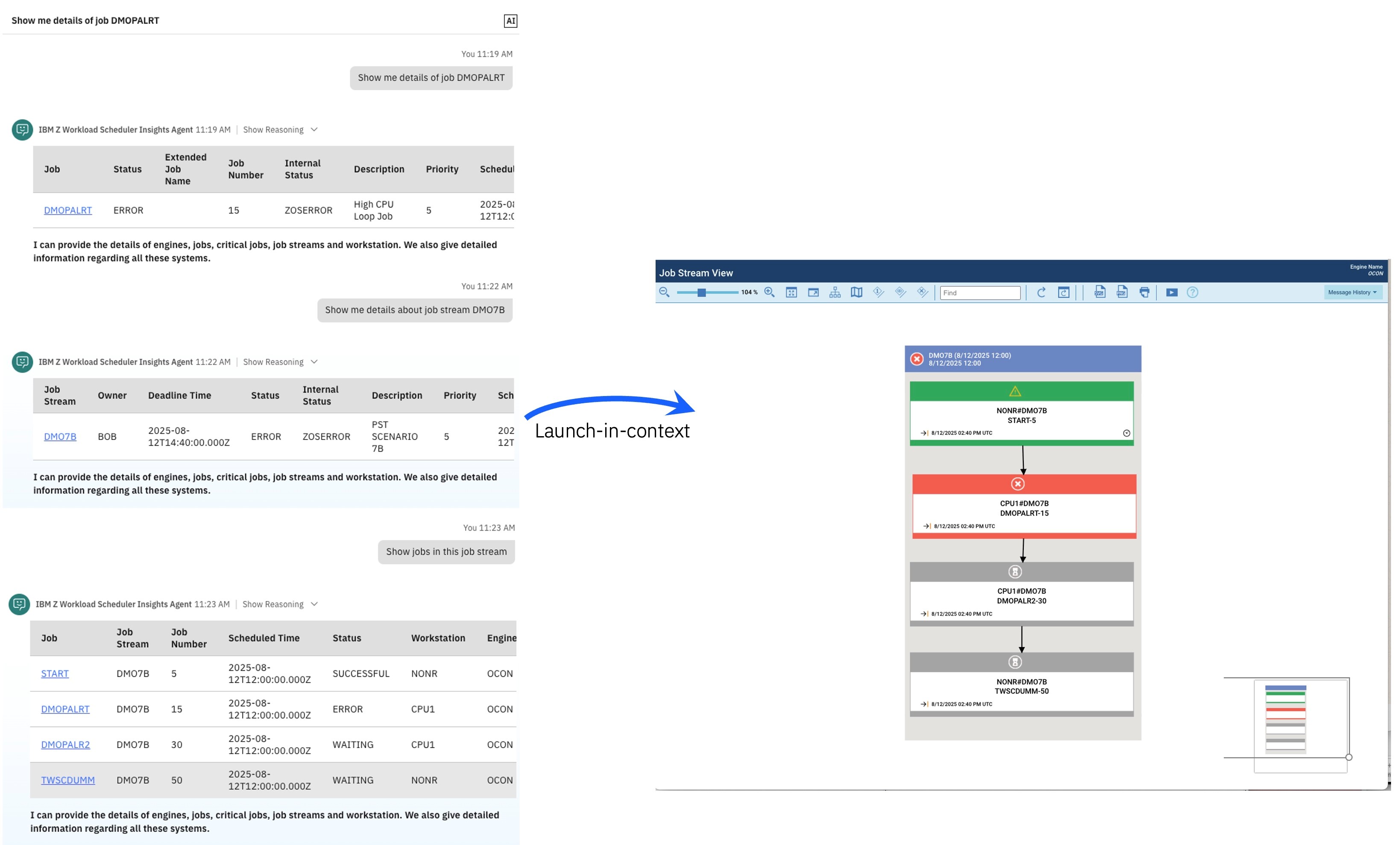Viewport: 1400px width, 845px height.
Task: Click the Find input field
Action: (x=980, y=293)
